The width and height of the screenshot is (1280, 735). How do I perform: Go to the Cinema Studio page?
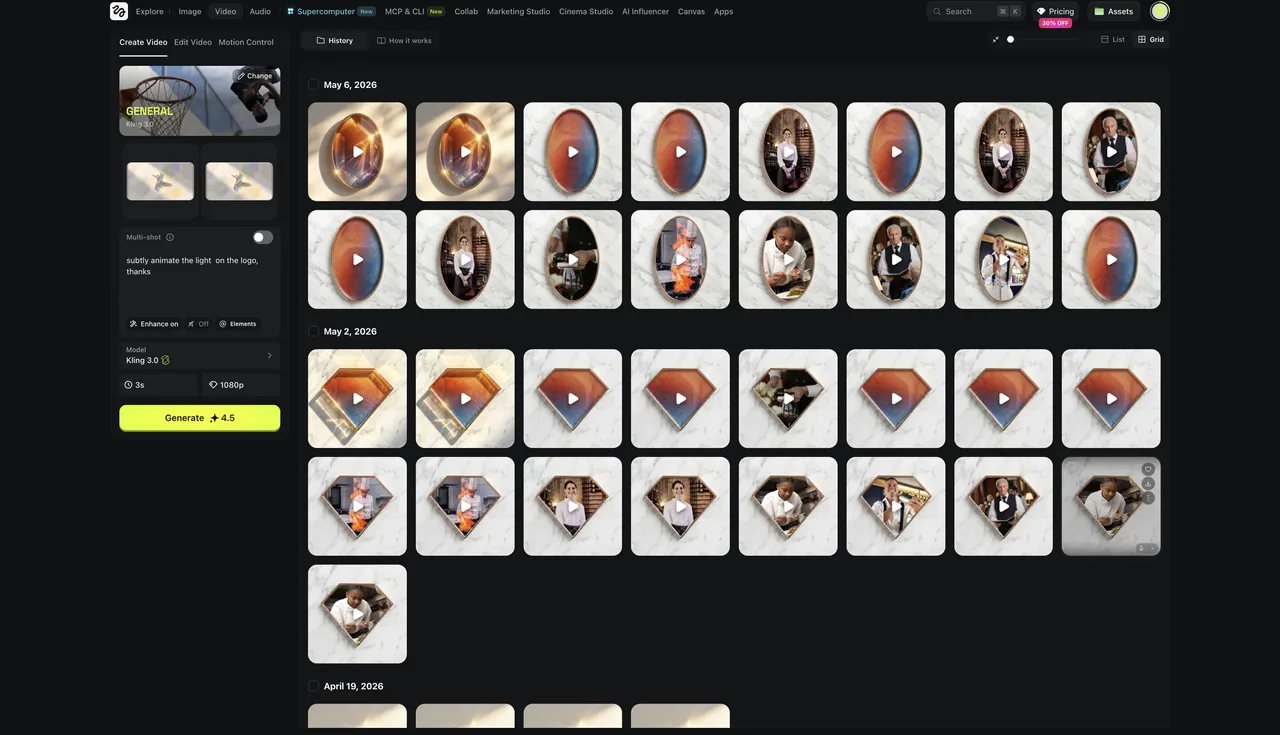586,11
